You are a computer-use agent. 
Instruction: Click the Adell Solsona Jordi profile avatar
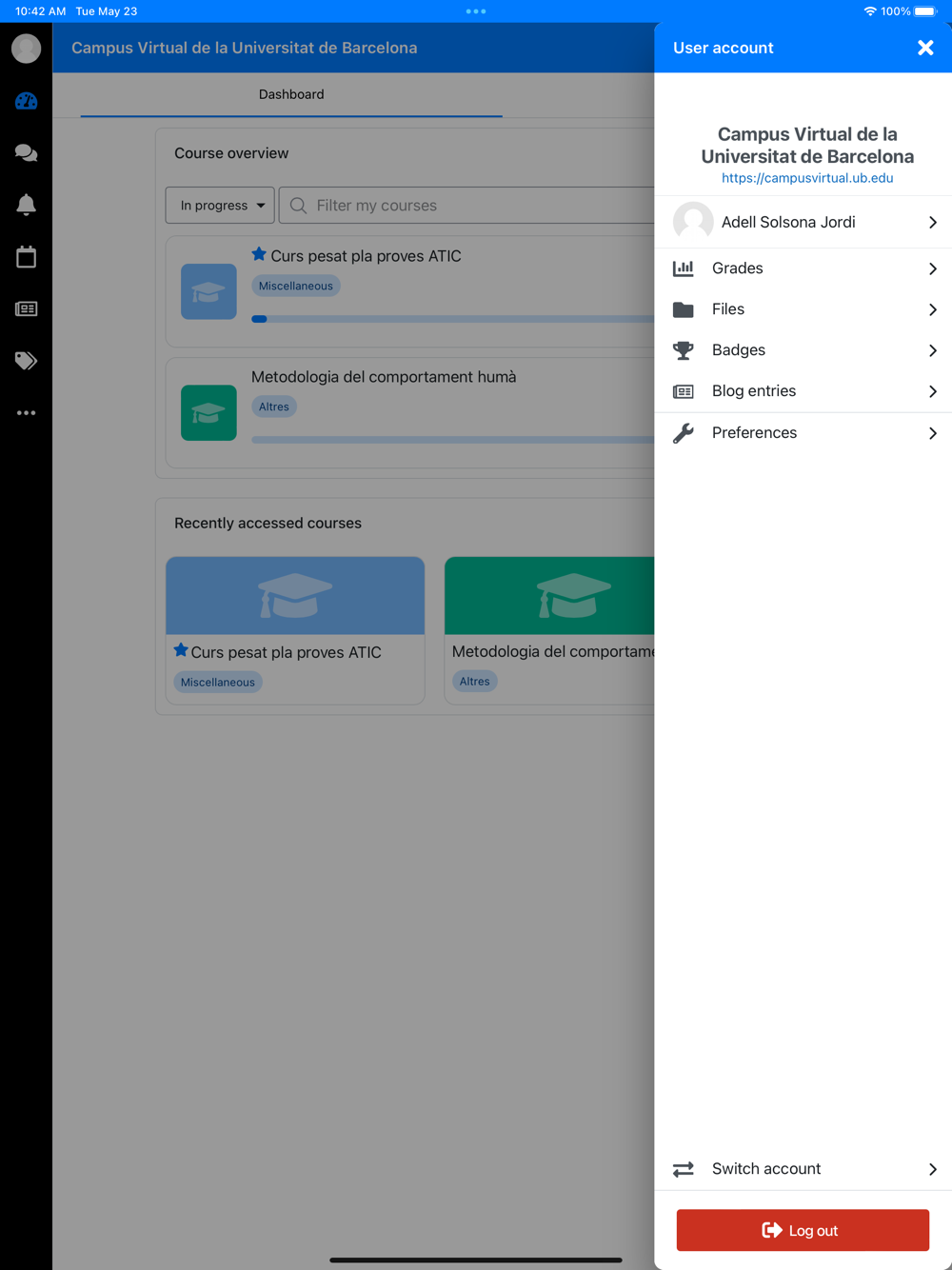tap(693, 222)
